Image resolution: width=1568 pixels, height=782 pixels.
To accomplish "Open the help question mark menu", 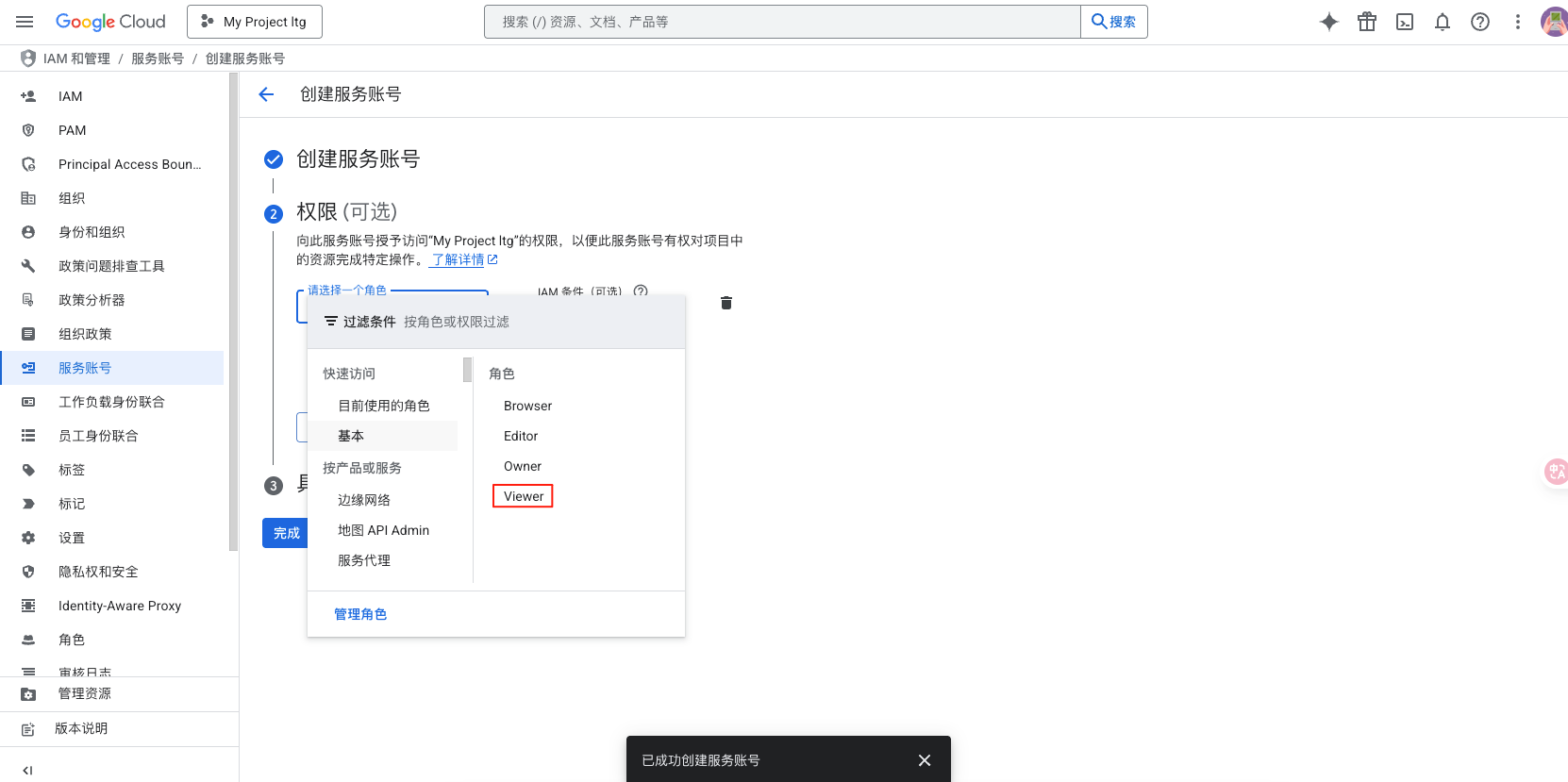I will pos(1480,22).
